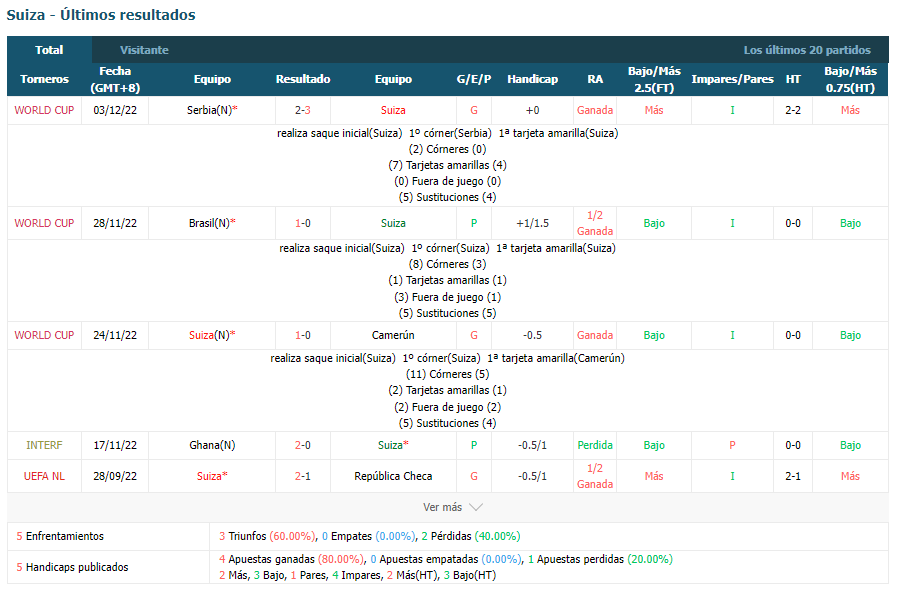This screenshot has height=592, width=898.
Task: Click the 4 Apuestas ganadas (80.00%) statistic
Action: [x=292, y=559]
